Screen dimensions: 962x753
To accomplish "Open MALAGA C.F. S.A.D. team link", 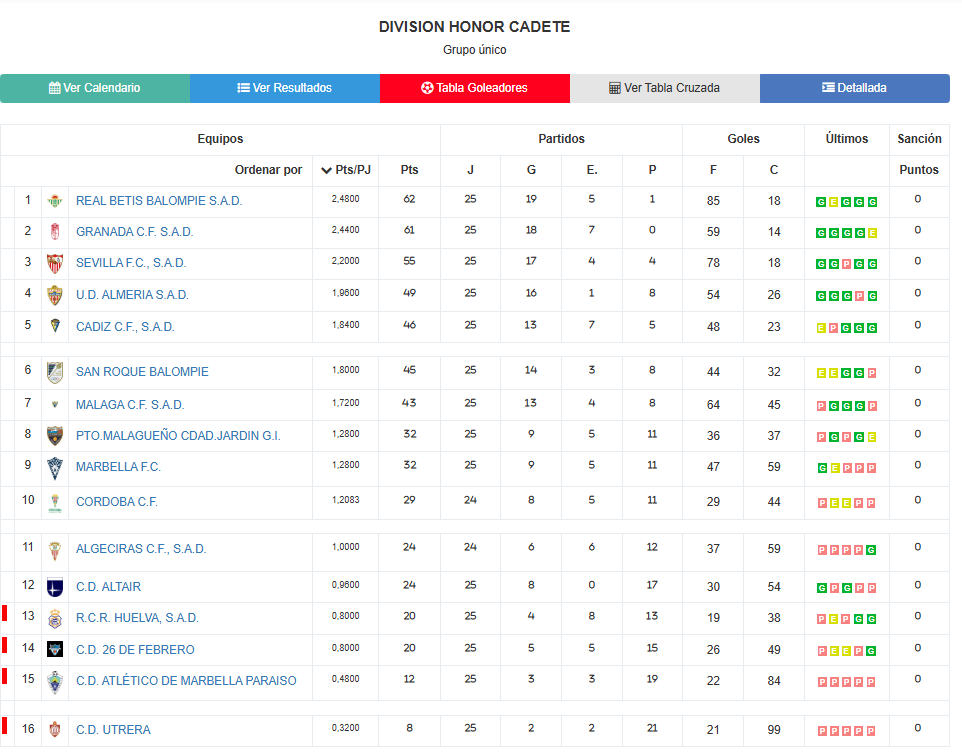I will (x=130, y=404).
